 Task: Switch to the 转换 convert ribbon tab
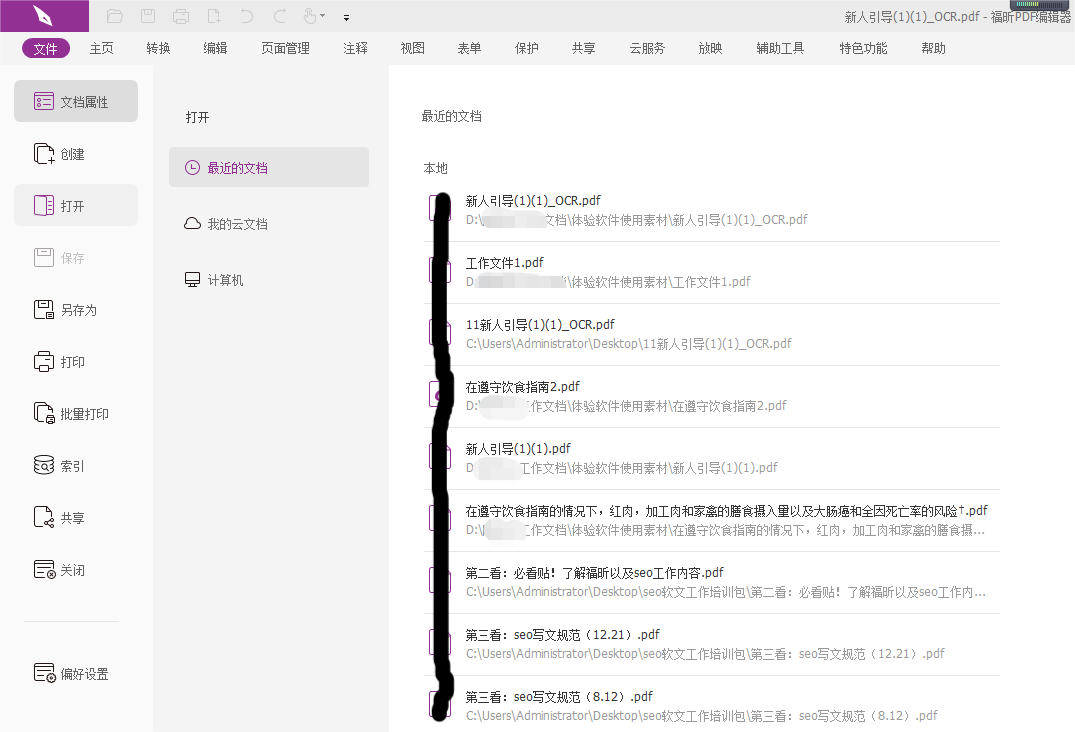[x=157, y=47]
